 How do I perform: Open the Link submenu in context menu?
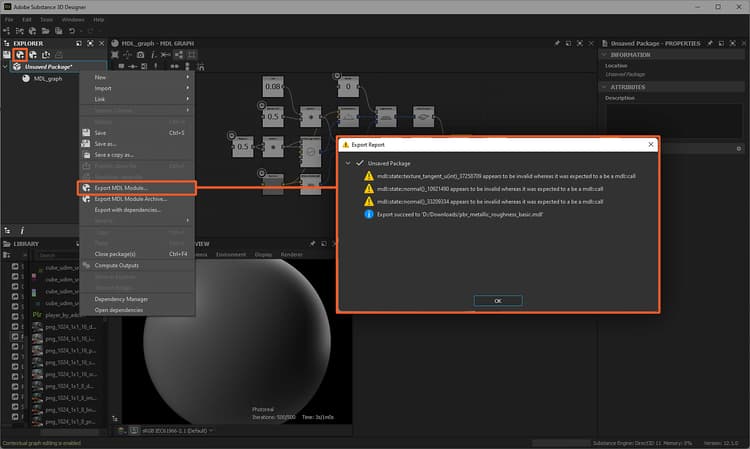[x=137, y=99]
